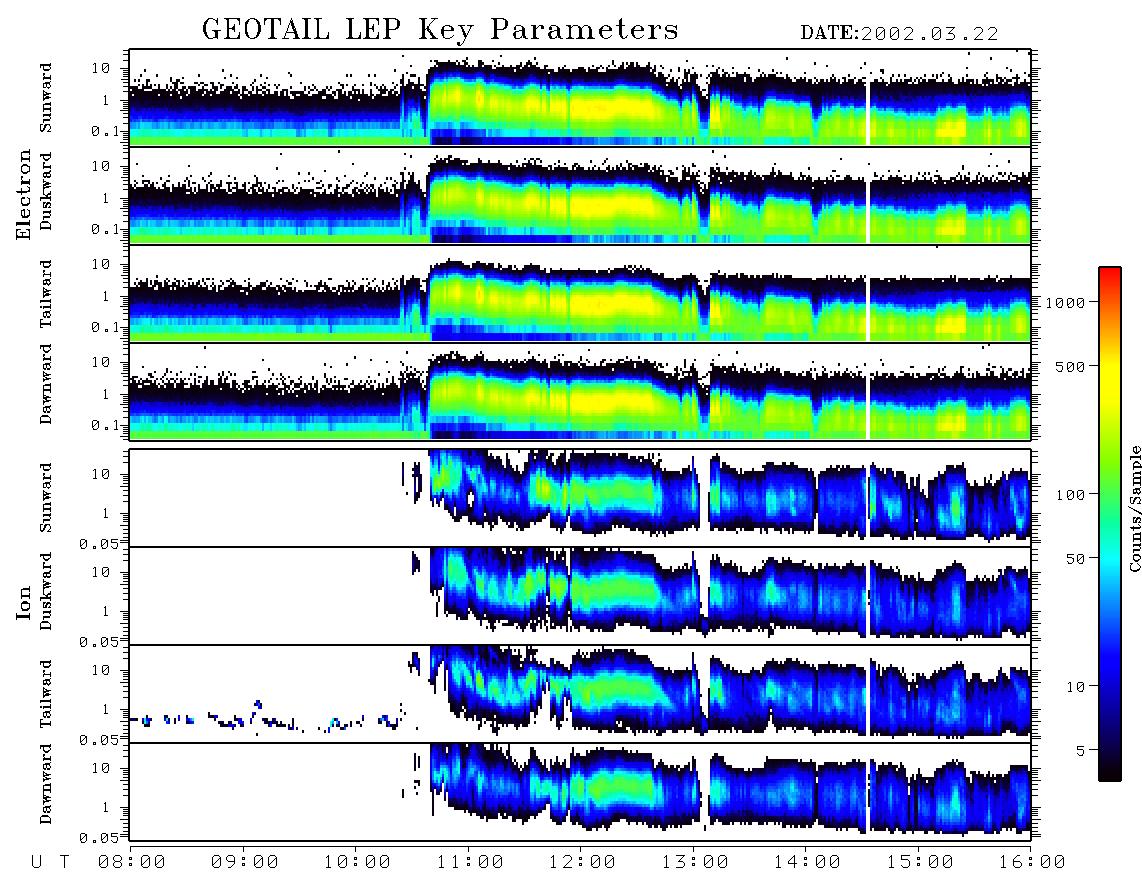
Task: Select the Ion Dawnward panel label
Action: (45, 784)
